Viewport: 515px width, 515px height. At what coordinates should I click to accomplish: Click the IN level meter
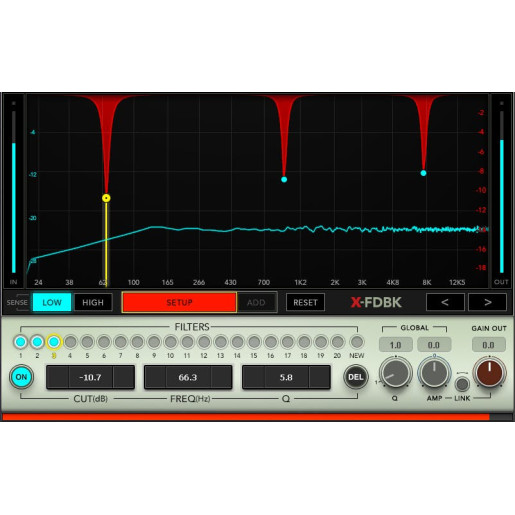click(x=14, y=191)
